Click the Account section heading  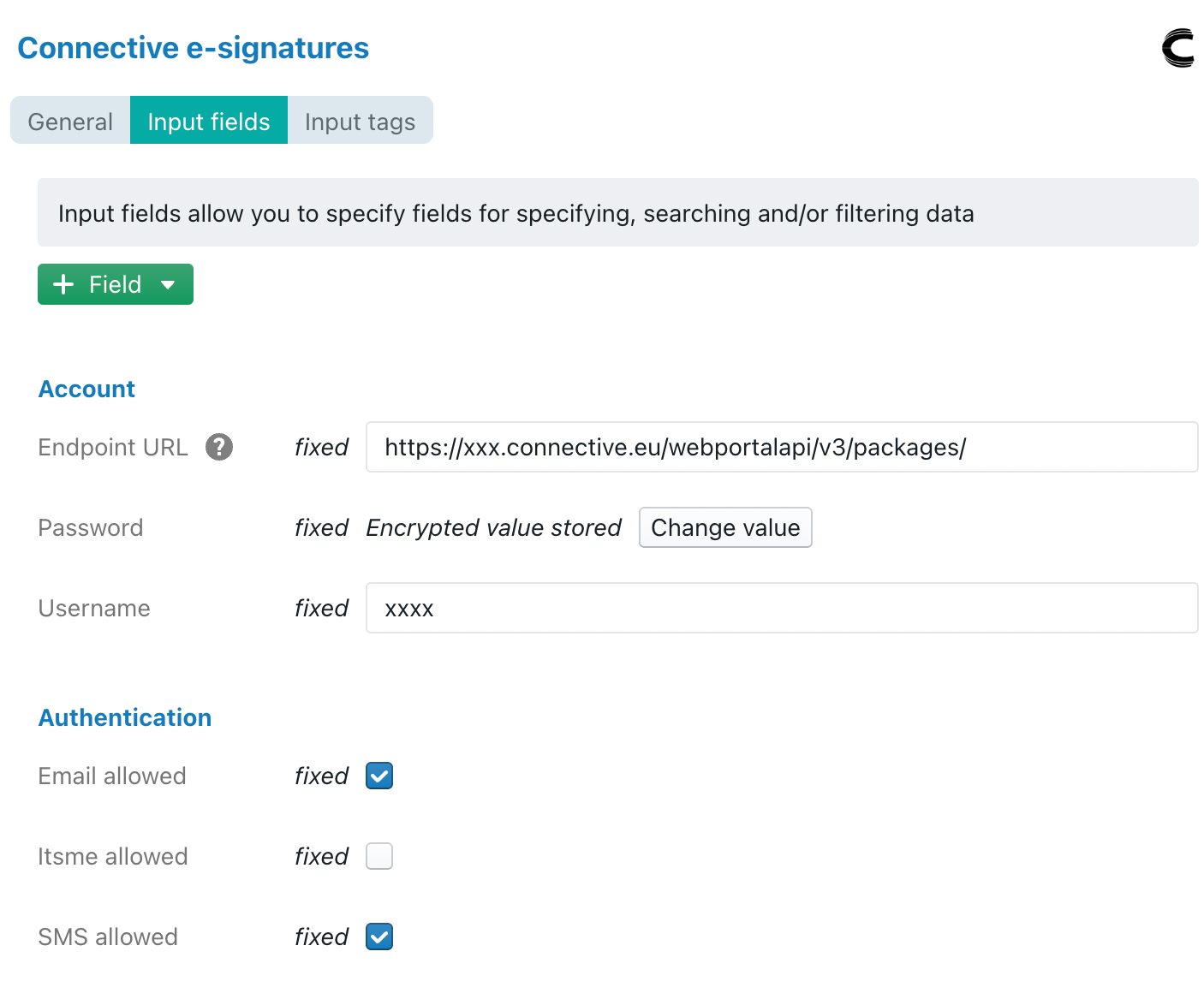pyautogui.click(x=86, y=389)
